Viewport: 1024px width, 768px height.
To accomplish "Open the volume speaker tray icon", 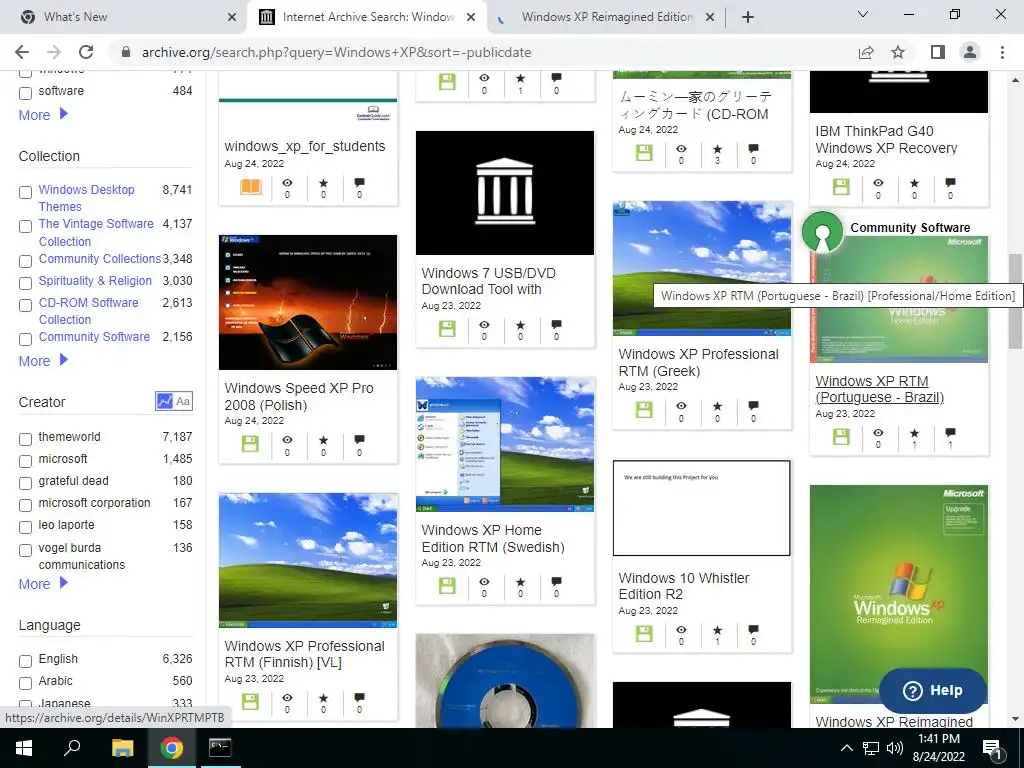I will [x=895, y=748].
